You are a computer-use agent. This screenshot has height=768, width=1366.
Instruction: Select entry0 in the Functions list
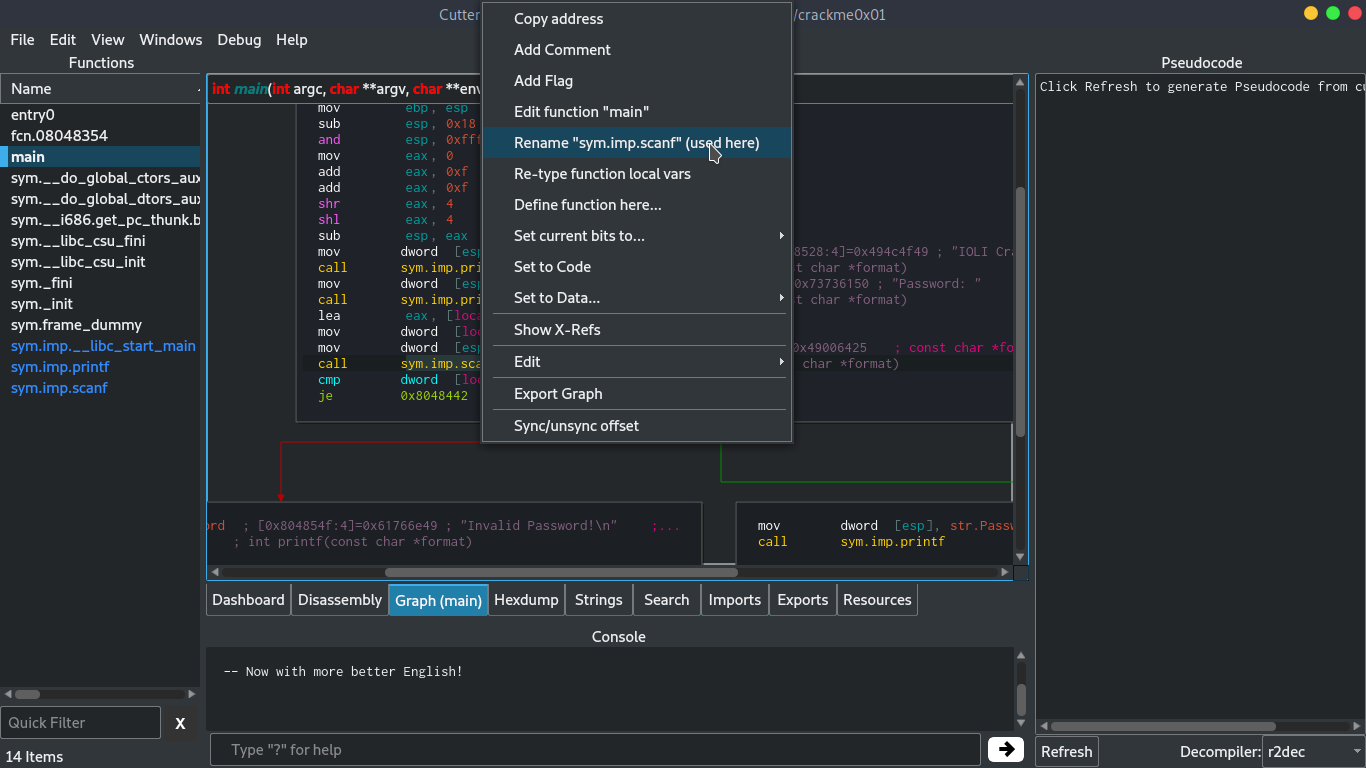point(40,114)
